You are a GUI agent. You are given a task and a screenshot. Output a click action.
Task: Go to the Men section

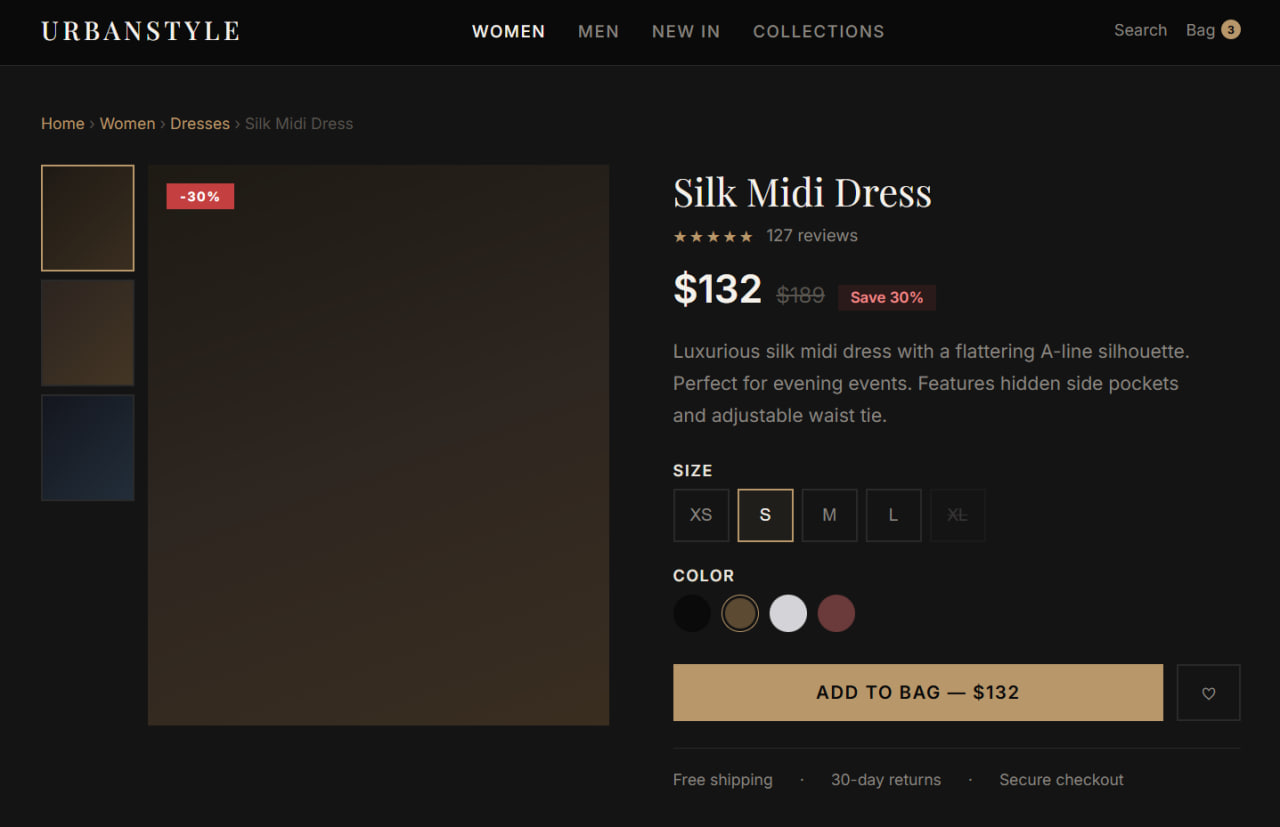tap(598, 32)
